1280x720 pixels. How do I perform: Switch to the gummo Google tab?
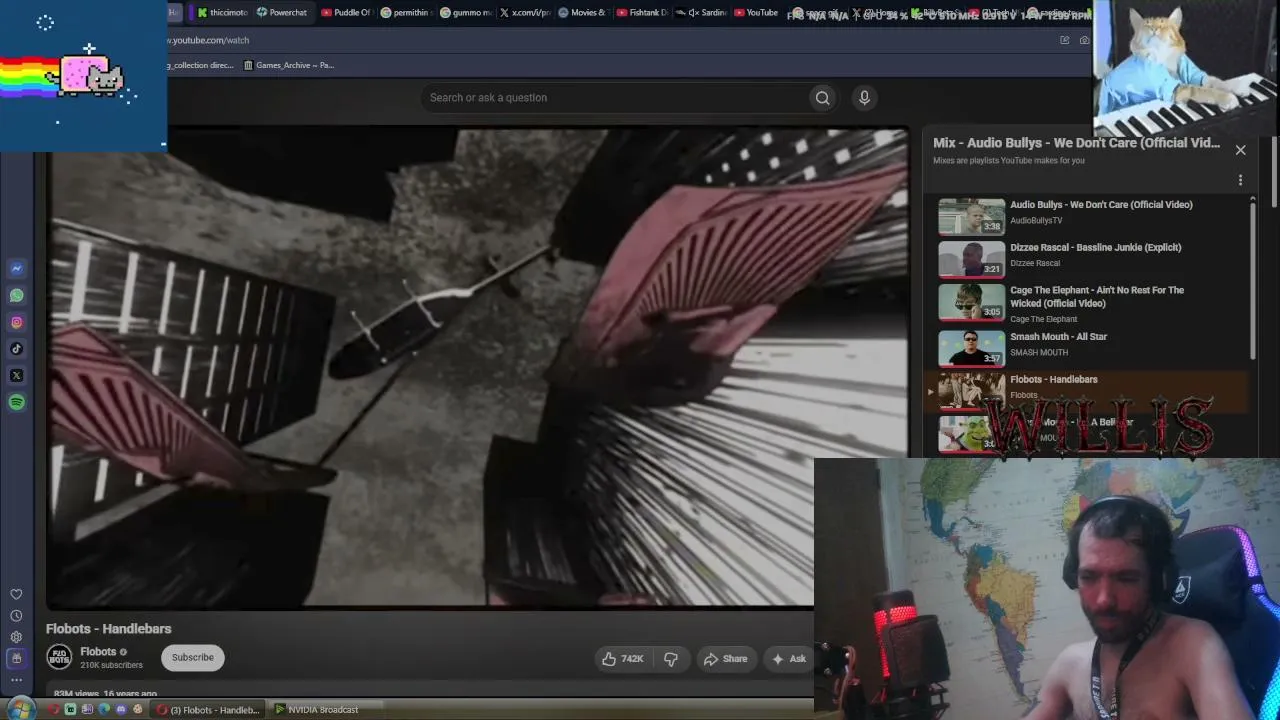click(x=465, y=13)
